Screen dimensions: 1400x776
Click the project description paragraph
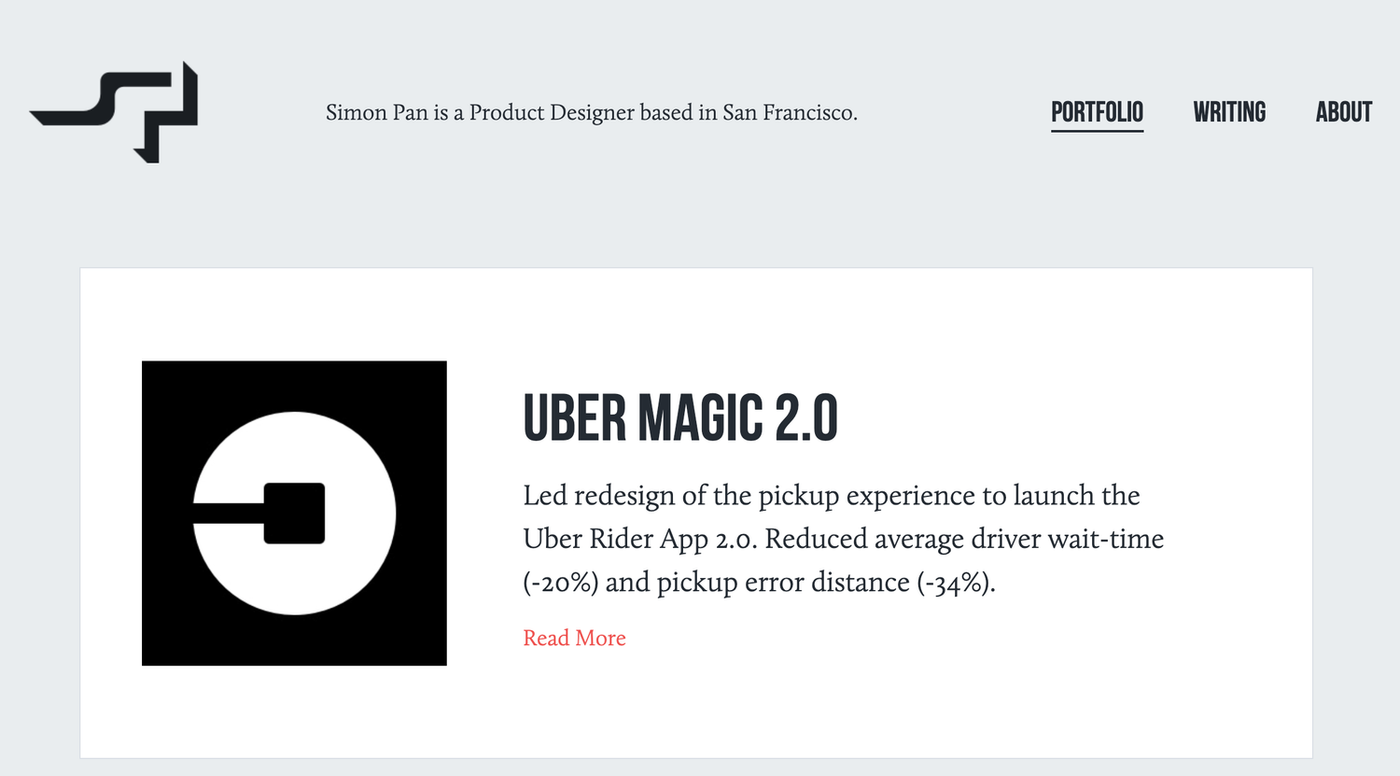click(843, 539)
